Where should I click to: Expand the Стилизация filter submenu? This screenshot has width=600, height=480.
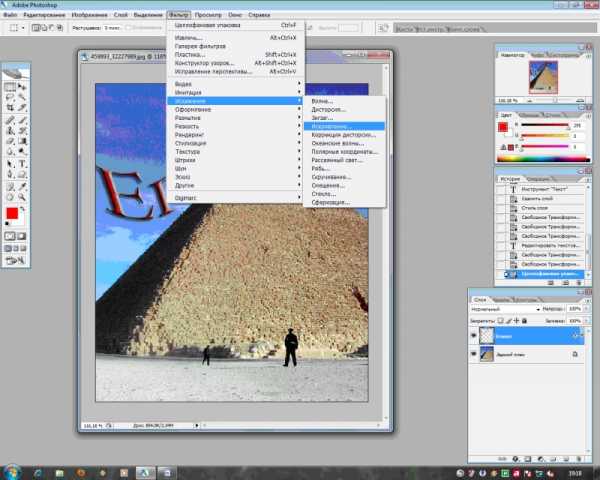tap(235, 143)
